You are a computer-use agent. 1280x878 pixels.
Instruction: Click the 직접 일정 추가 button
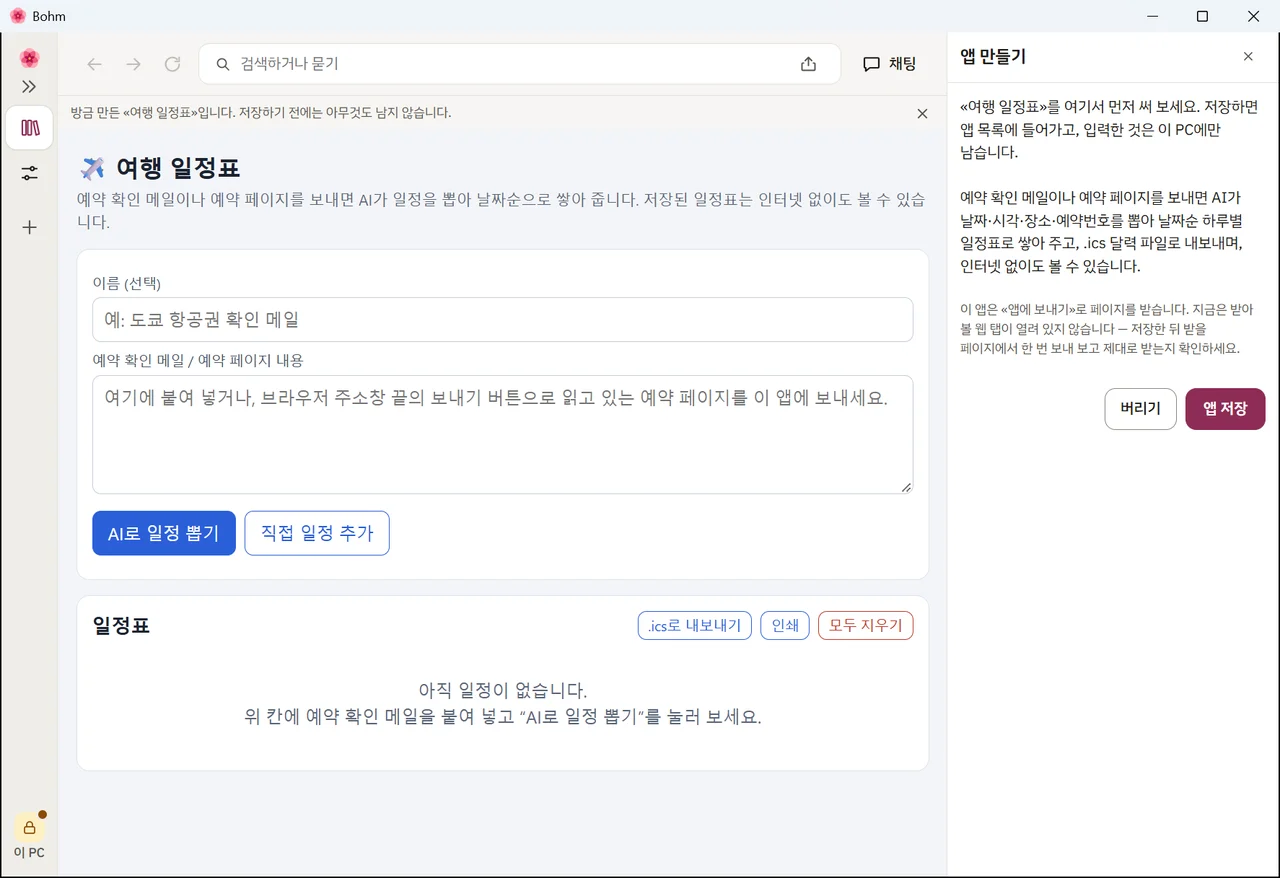tap(317, 533)
